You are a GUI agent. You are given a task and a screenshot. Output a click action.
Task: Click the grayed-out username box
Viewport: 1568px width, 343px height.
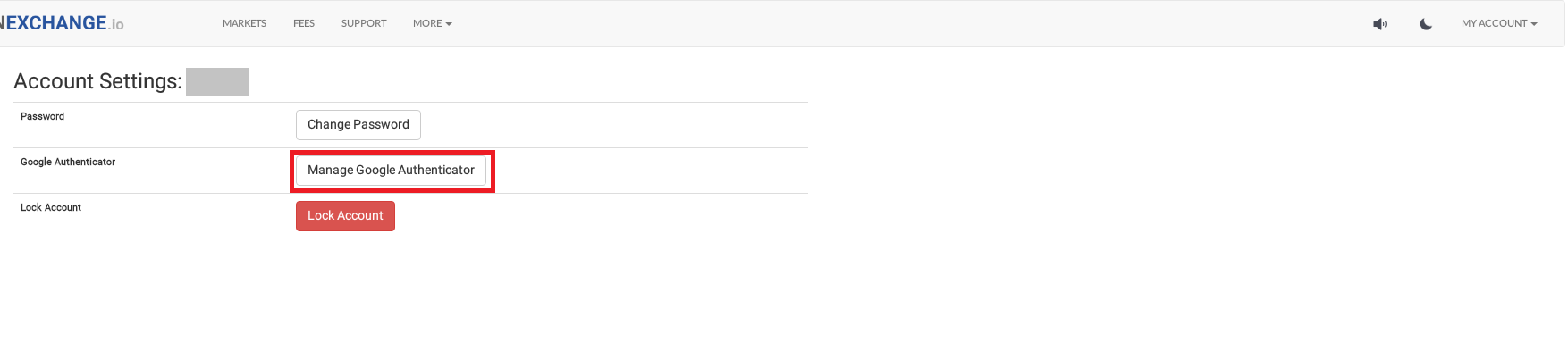tap(217, 81)
